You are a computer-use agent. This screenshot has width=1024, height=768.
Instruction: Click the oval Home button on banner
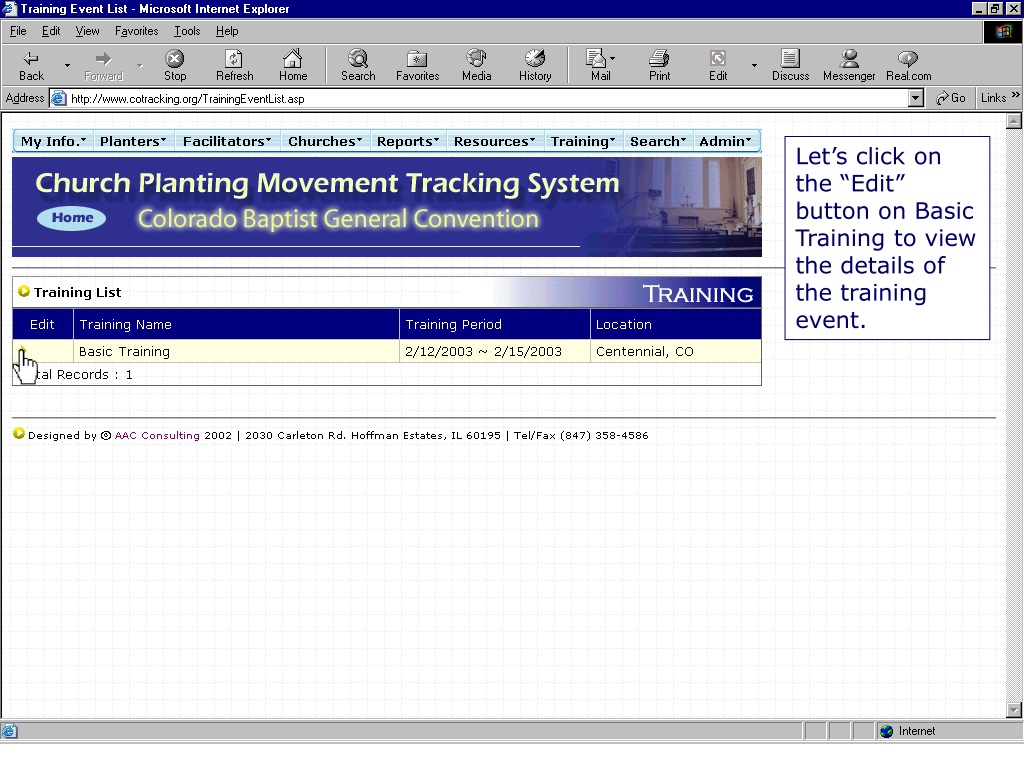click(x=72, y=217)
